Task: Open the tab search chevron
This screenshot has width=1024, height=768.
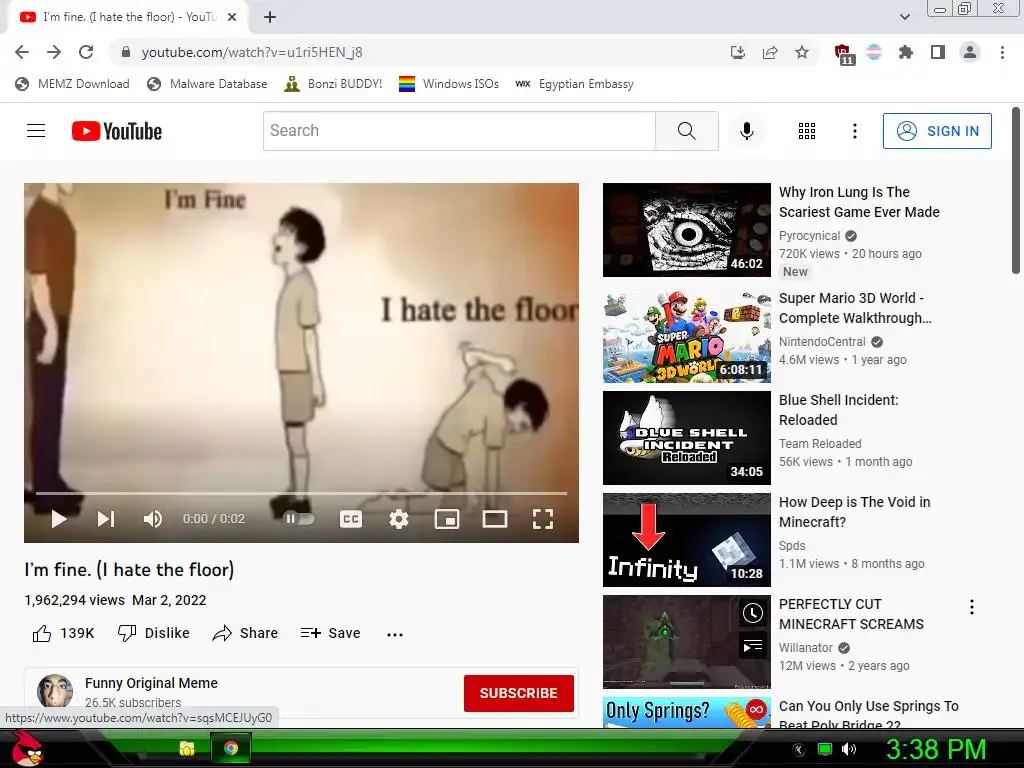Action: pyautogui.click(x=904, y=17)
